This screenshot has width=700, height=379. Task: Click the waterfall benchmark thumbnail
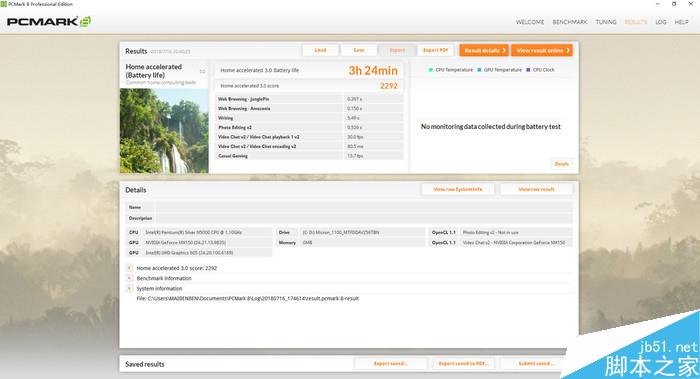click(x=164, y=131)
